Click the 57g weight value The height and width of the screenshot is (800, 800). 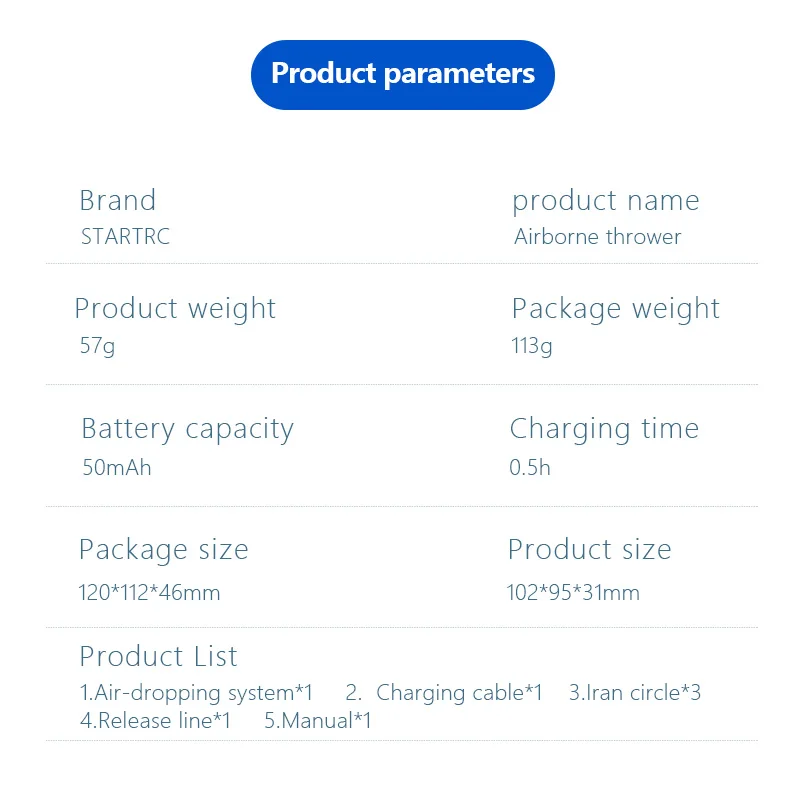pos(97,346)
